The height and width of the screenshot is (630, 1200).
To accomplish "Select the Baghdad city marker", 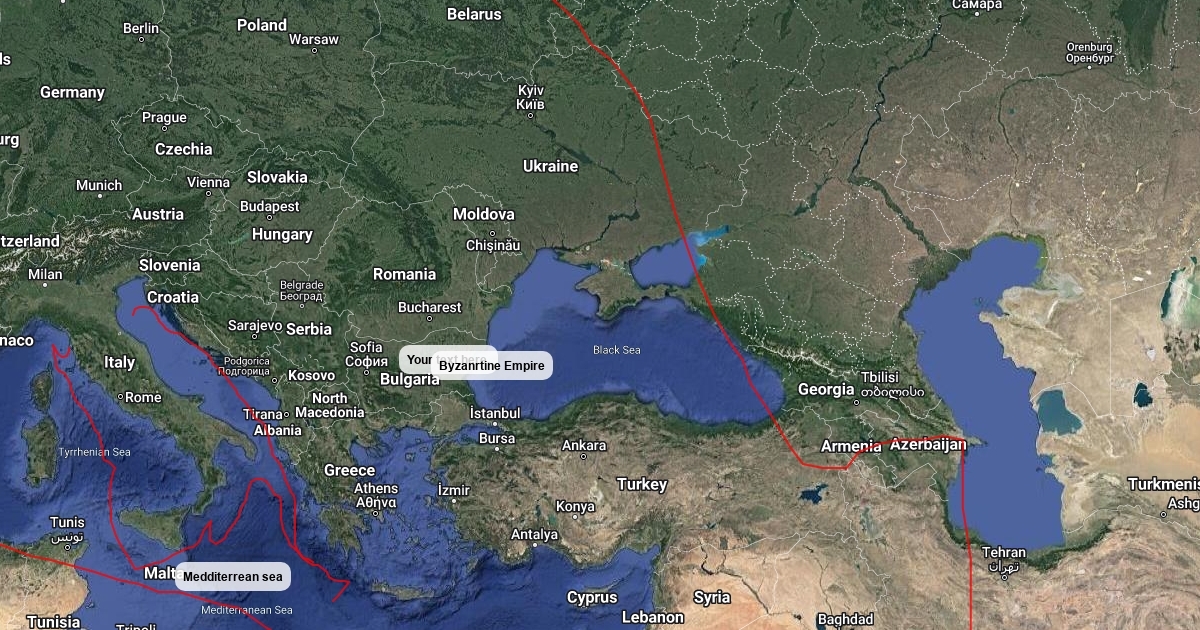I will pos(845,629).
